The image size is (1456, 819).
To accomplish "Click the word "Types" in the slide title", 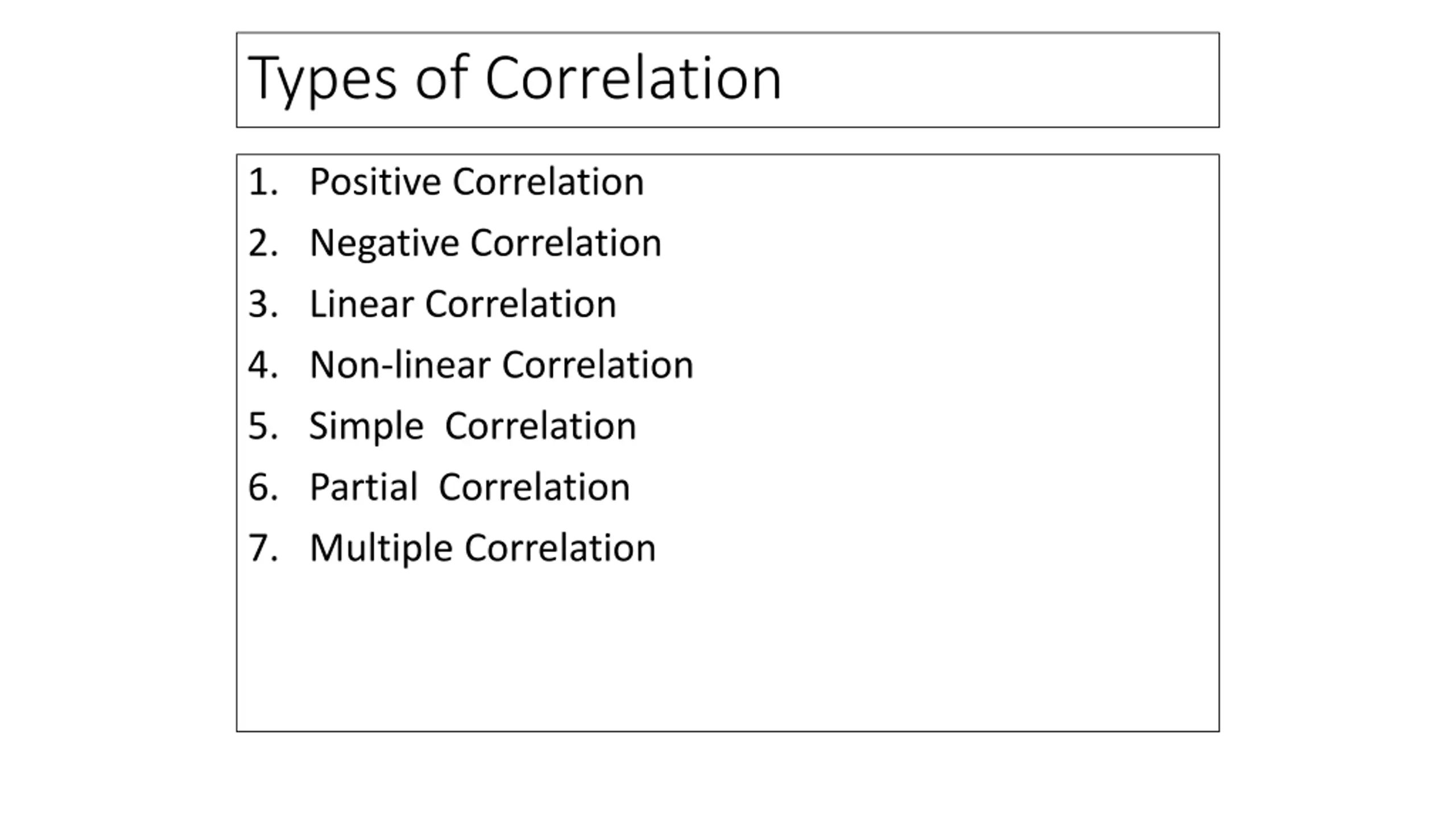I will coord(322,80).
